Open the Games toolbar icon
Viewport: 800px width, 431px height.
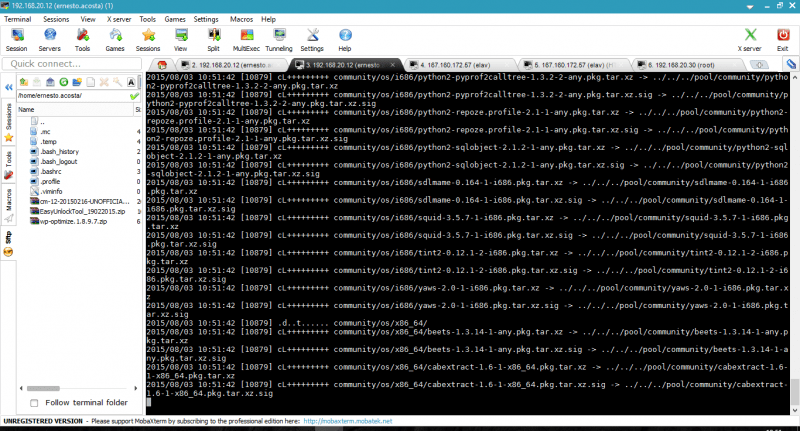(x=115, y=39)
